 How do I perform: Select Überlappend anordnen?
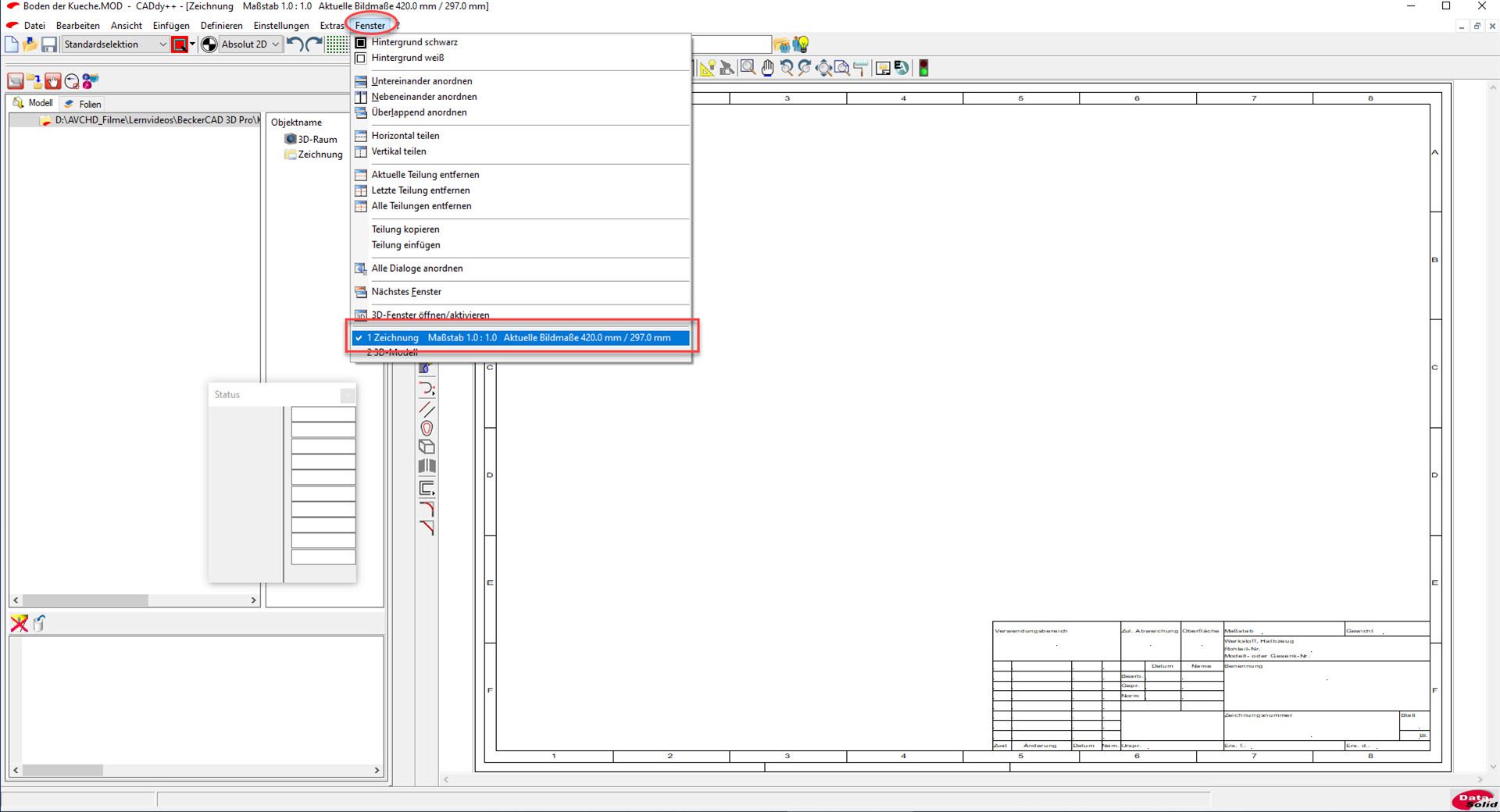coord(520,112)
